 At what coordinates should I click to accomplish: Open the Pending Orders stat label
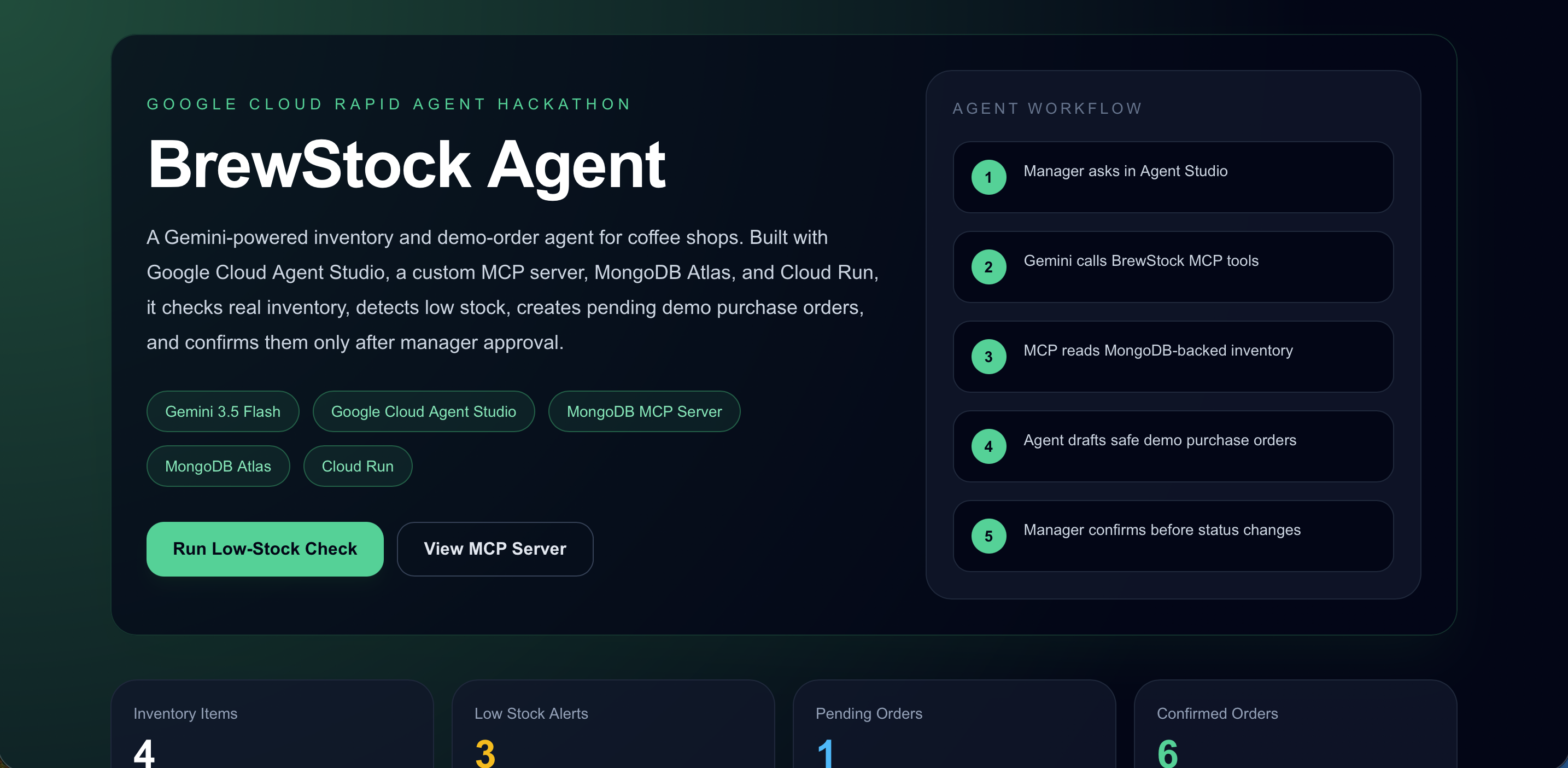click(869, 713)
